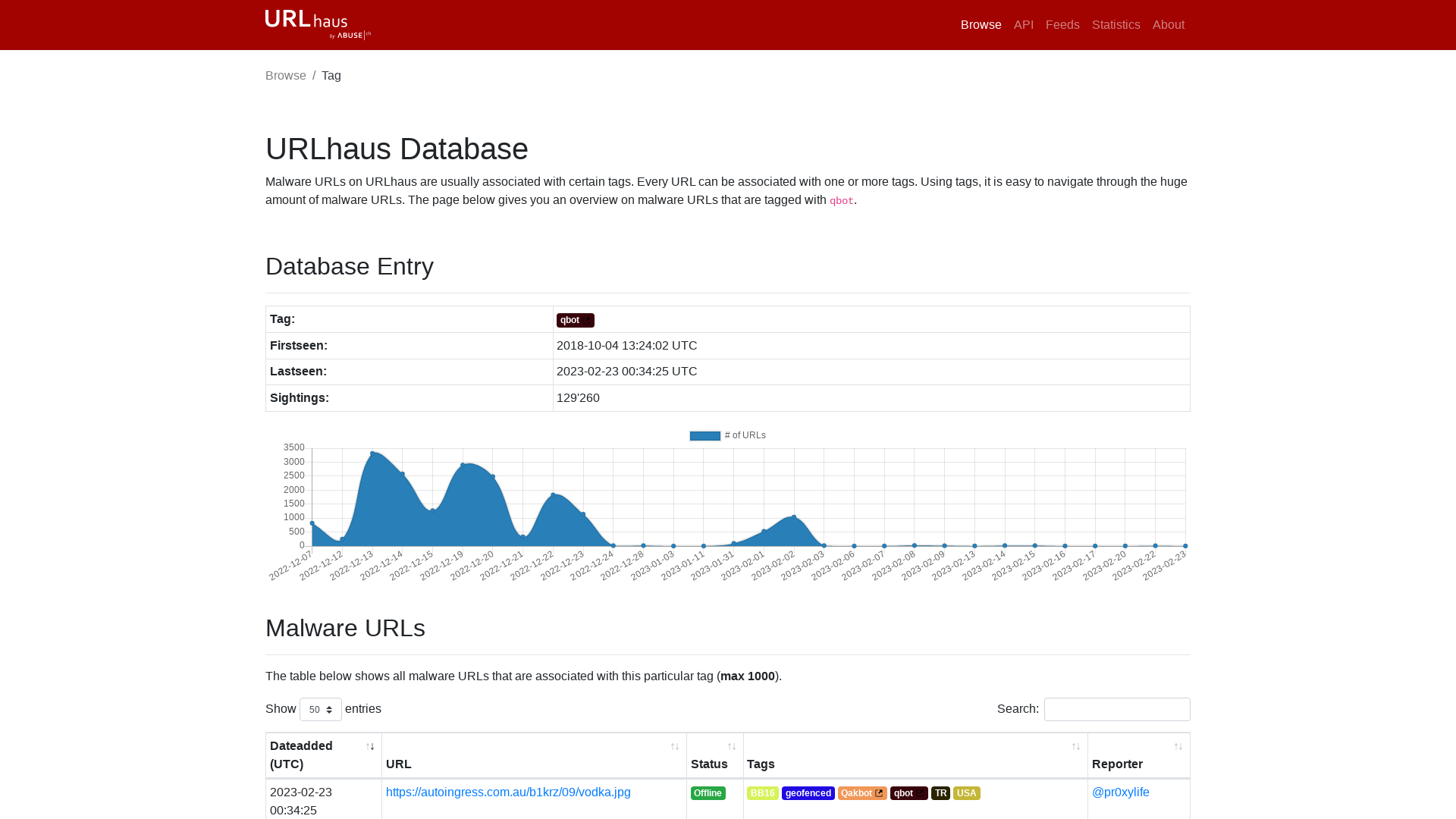Open the About menu item
Screen dimensions: 1456x819
(1169, 25)
